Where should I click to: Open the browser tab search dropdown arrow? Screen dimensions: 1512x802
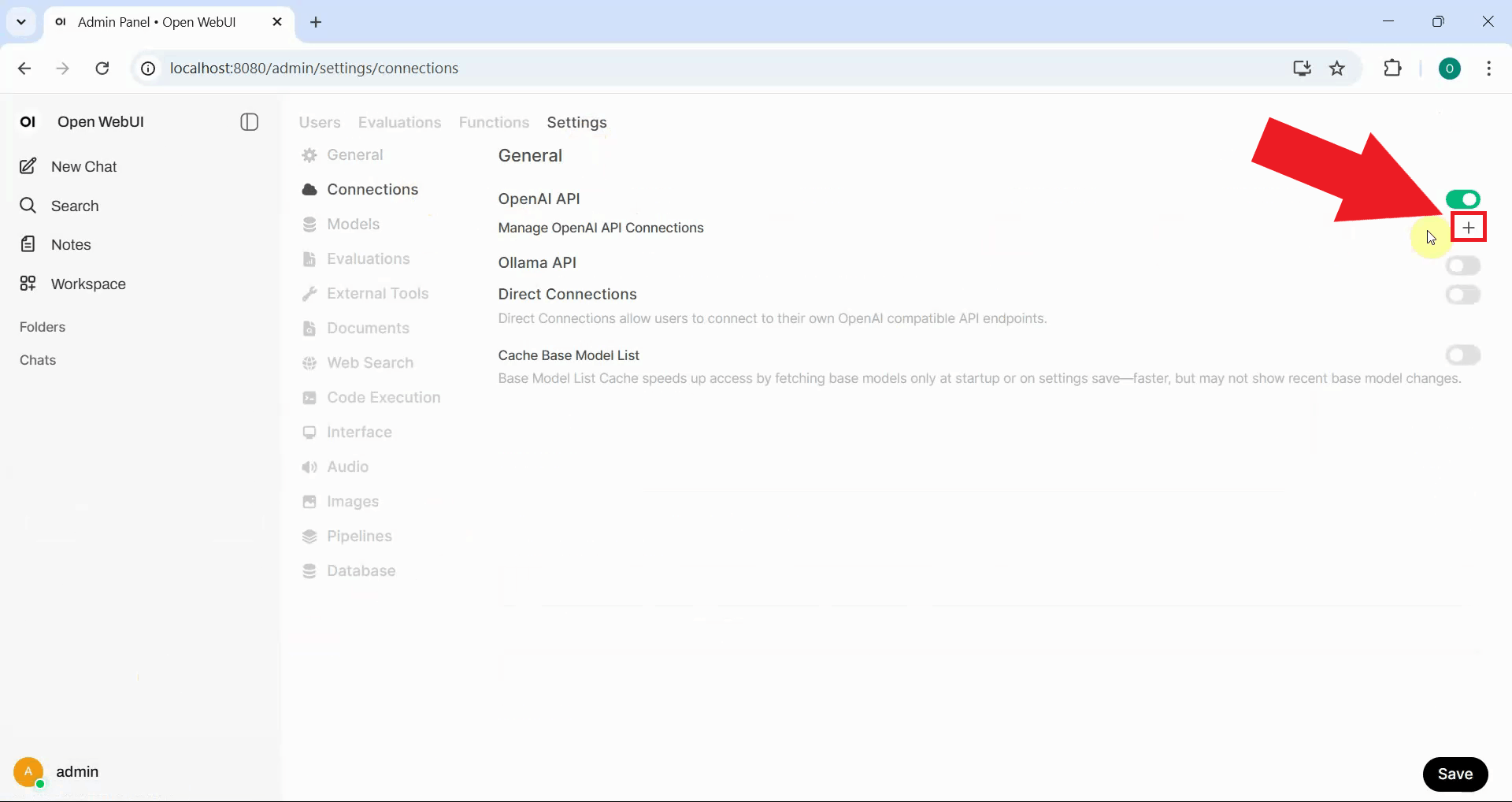(21, 22)
